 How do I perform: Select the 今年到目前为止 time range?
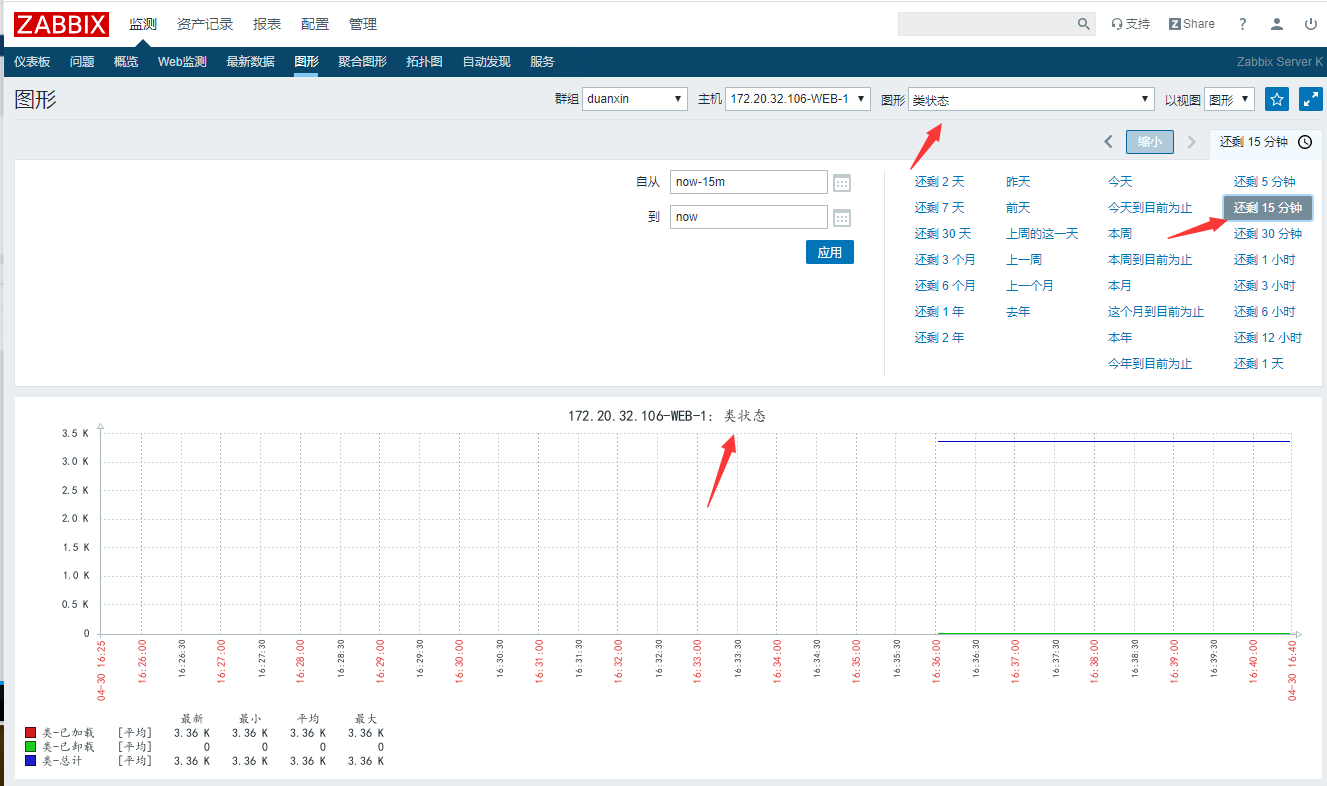point(1150,364)
